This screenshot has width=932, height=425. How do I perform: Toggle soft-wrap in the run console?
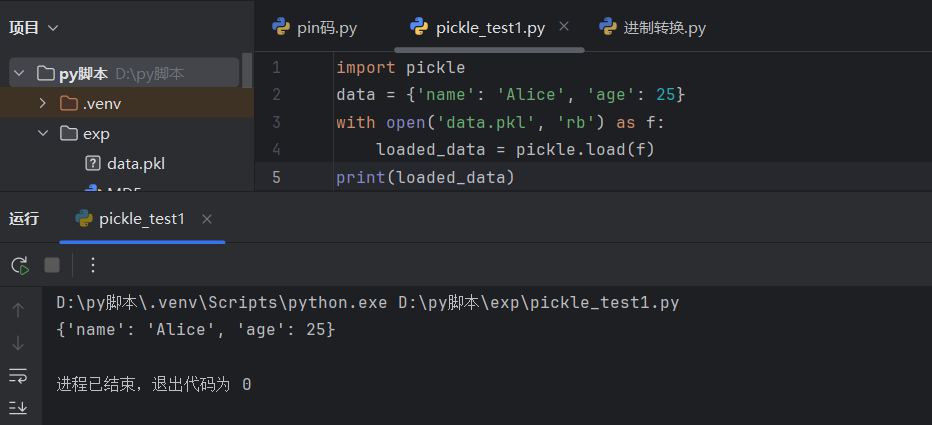coord(18,375)
